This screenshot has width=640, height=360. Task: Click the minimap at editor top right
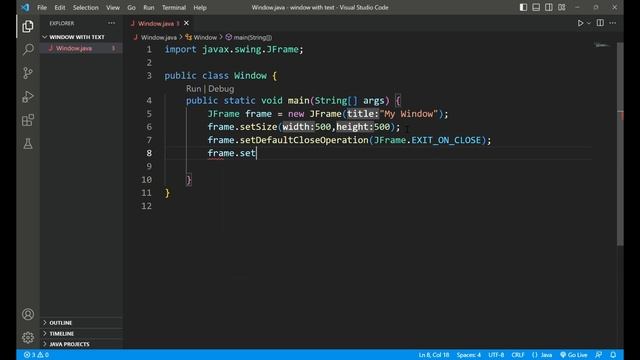pyautogui.click(x=603, y=45)
